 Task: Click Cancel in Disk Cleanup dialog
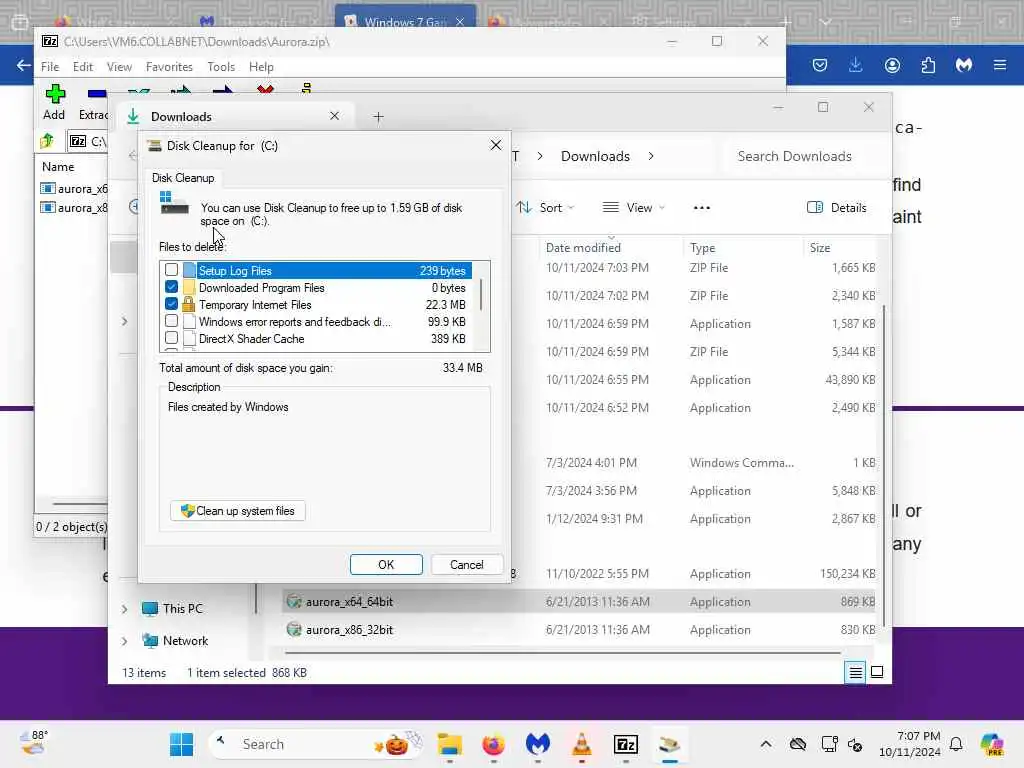[x=466, y=564]
